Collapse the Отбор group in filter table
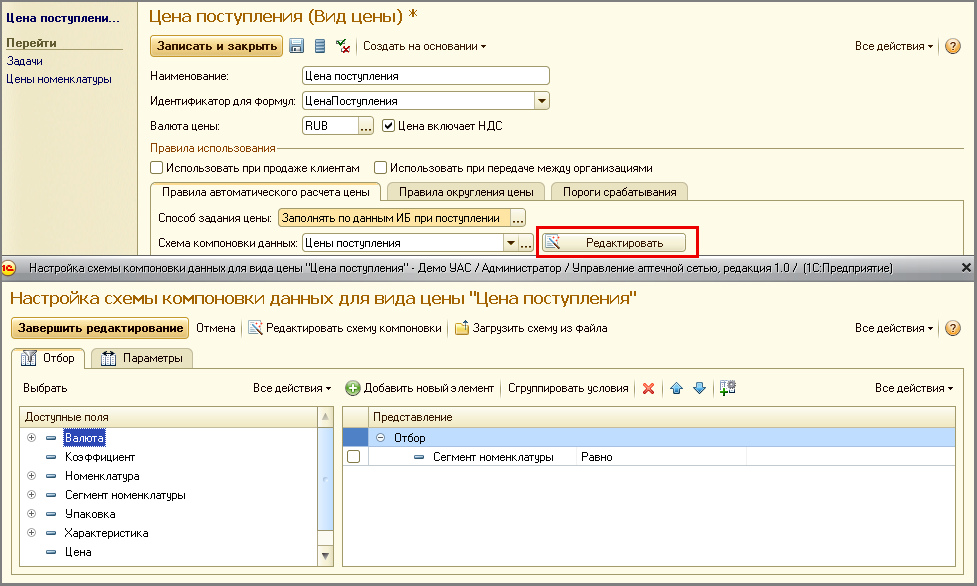977x586 pixels. click(x=380, y=438)
